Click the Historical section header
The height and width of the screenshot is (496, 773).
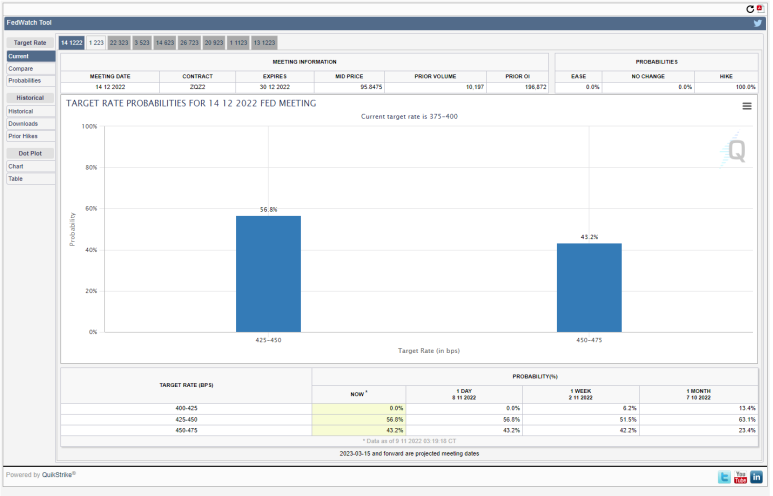[30, 98]
